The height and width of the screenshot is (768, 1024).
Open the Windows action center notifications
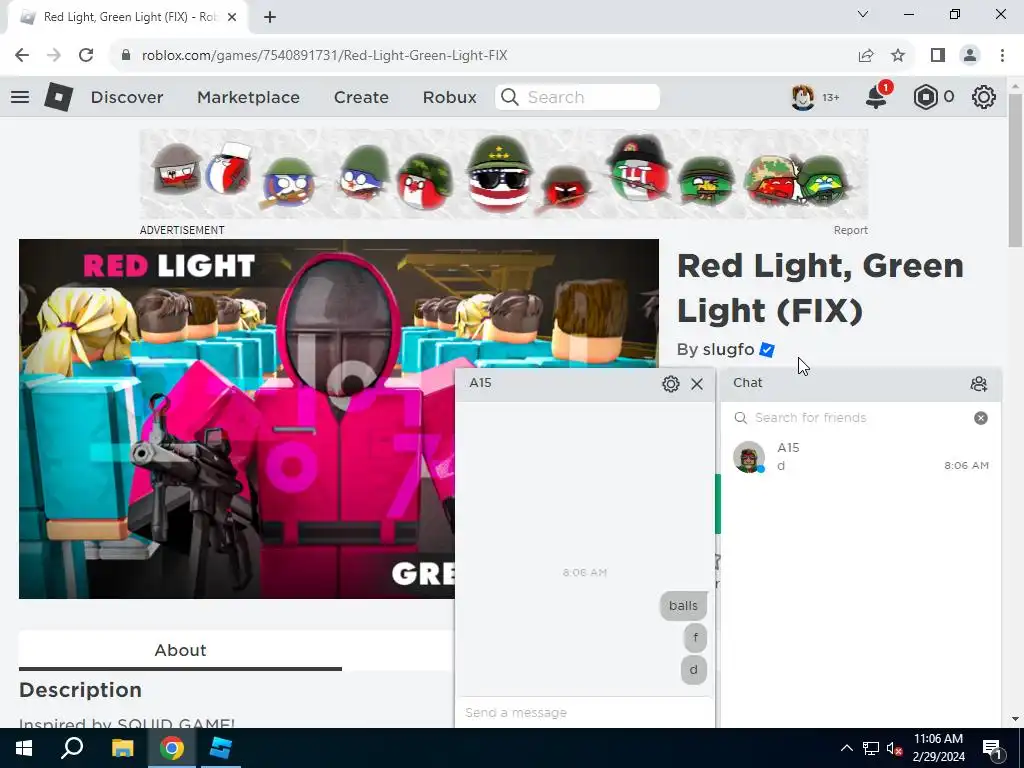(x=993, y=748)
